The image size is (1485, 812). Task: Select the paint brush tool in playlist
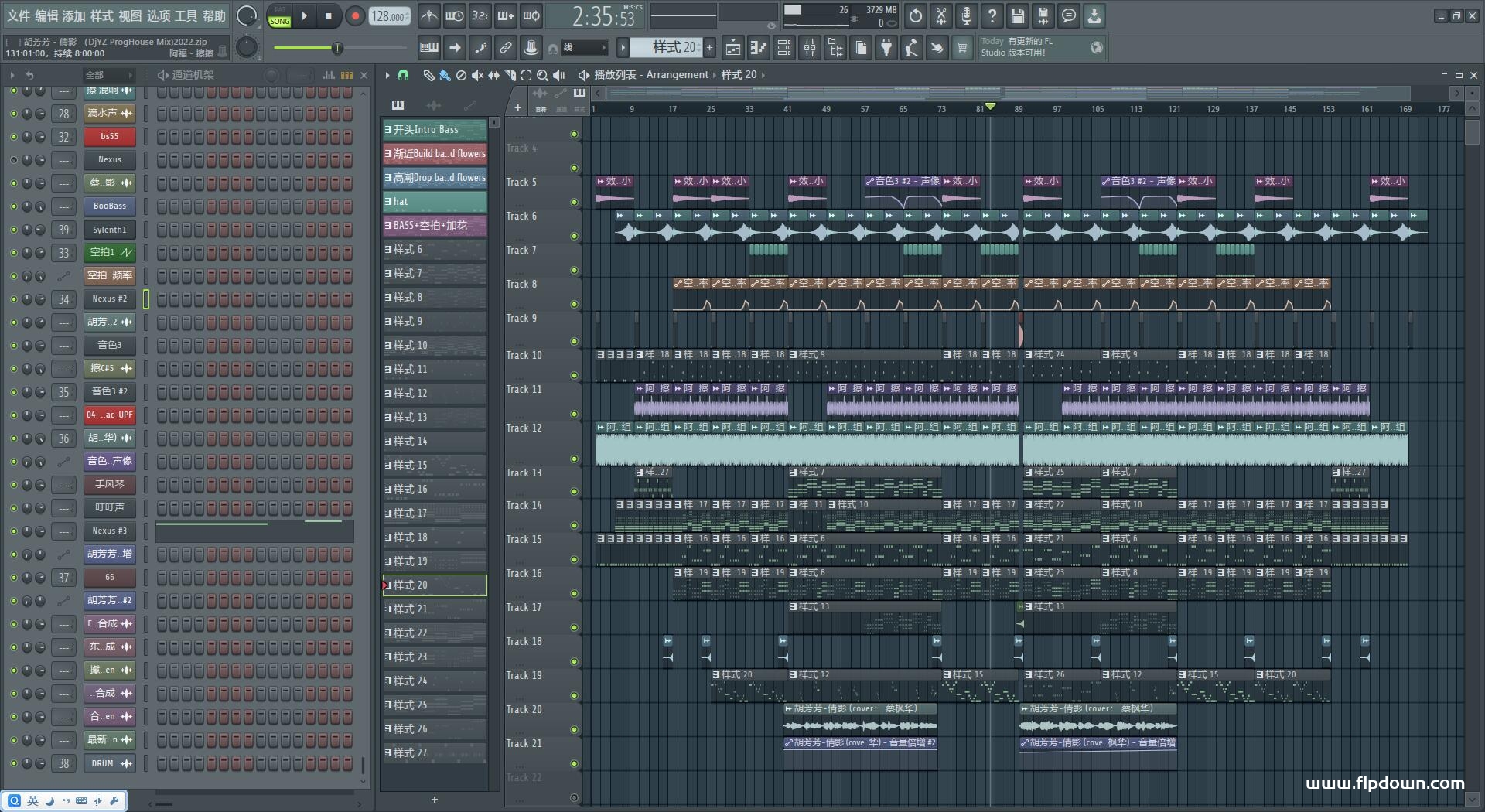pyautogui.click(x=444, y=75)
